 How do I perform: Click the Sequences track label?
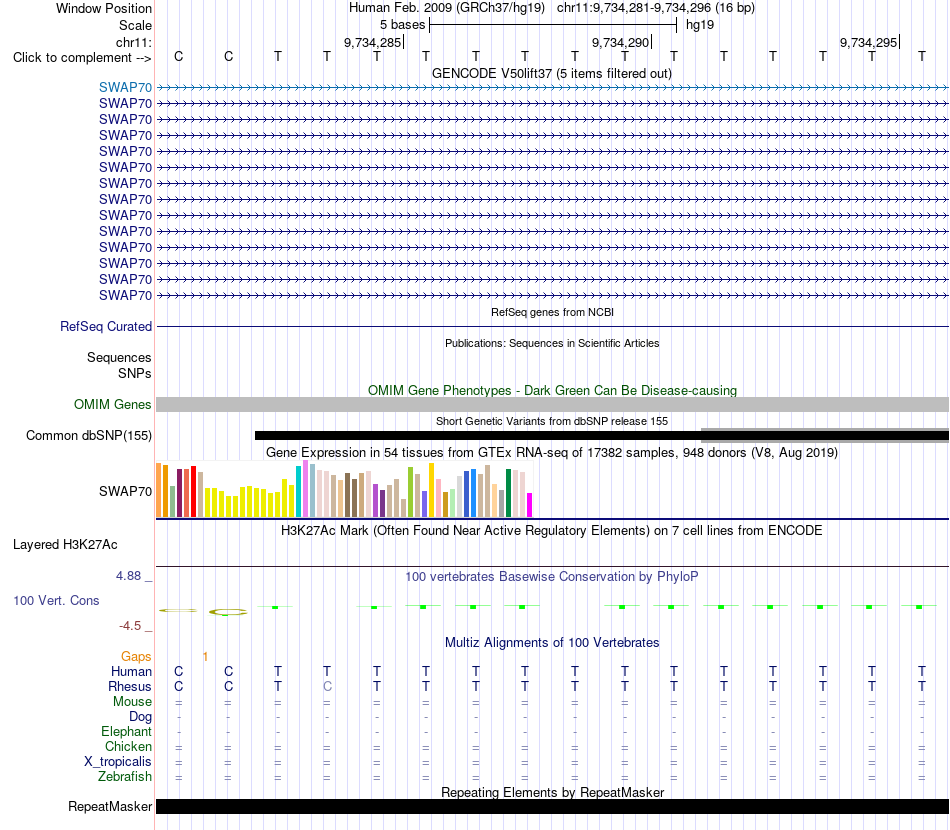(119, 357)
